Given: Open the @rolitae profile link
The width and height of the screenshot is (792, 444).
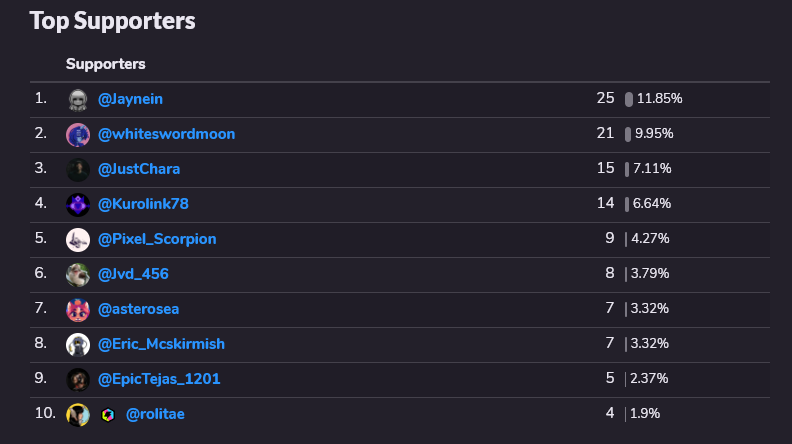Looking at the screenshot, I should [x=155, y=414].
